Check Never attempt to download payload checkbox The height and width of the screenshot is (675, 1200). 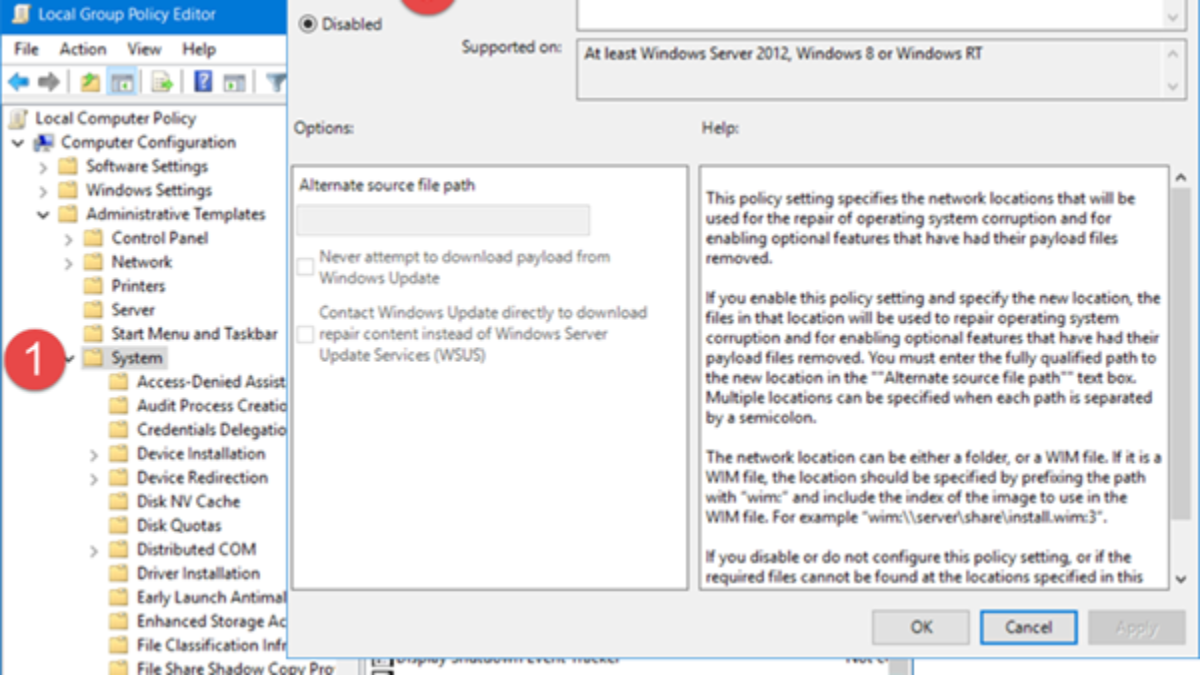(x=305, y=267)
